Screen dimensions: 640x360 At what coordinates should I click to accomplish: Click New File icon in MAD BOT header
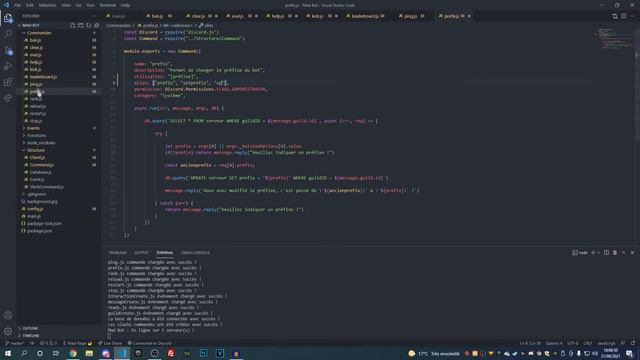point(73,25)
